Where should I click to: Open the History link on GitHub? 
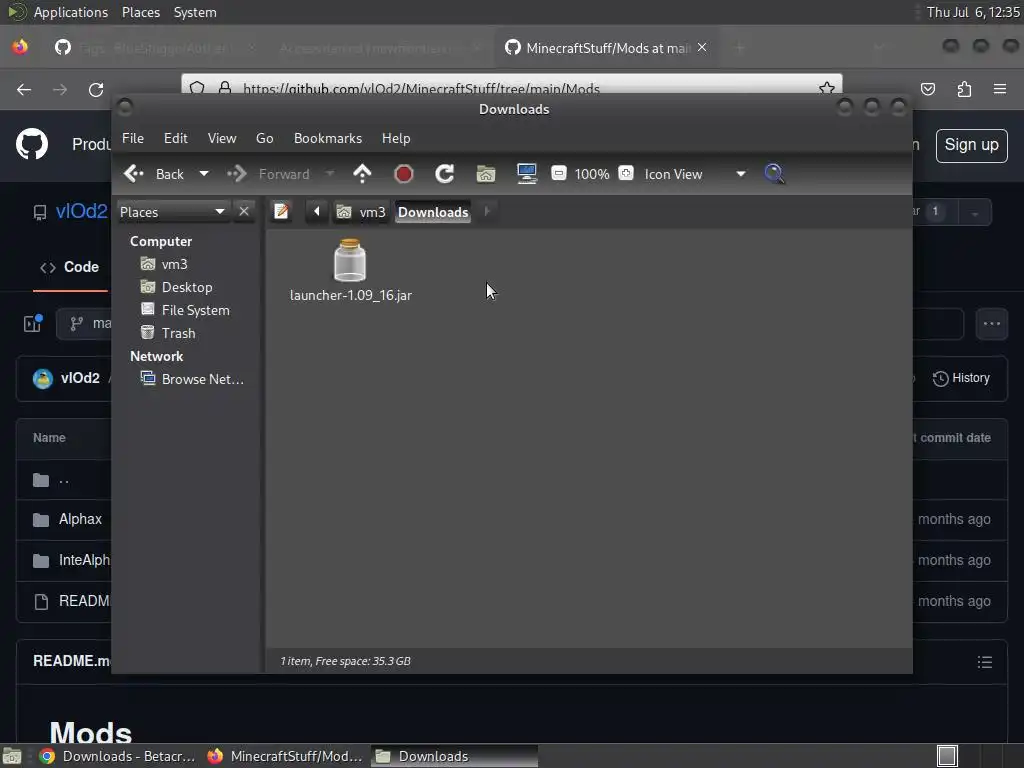tap(961, 378)
